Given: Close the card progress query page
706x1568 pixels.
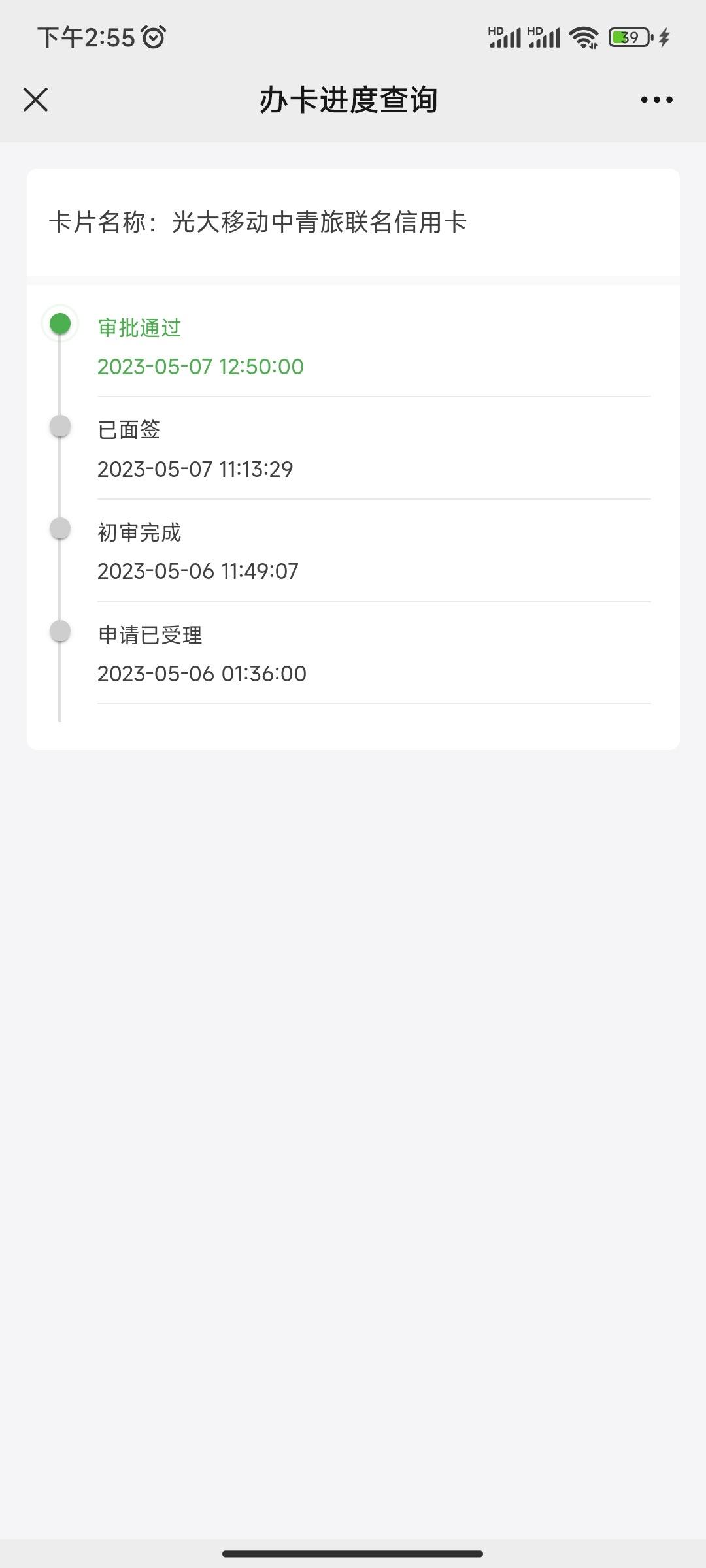Looking at the screenshot, I should [36, 100].
